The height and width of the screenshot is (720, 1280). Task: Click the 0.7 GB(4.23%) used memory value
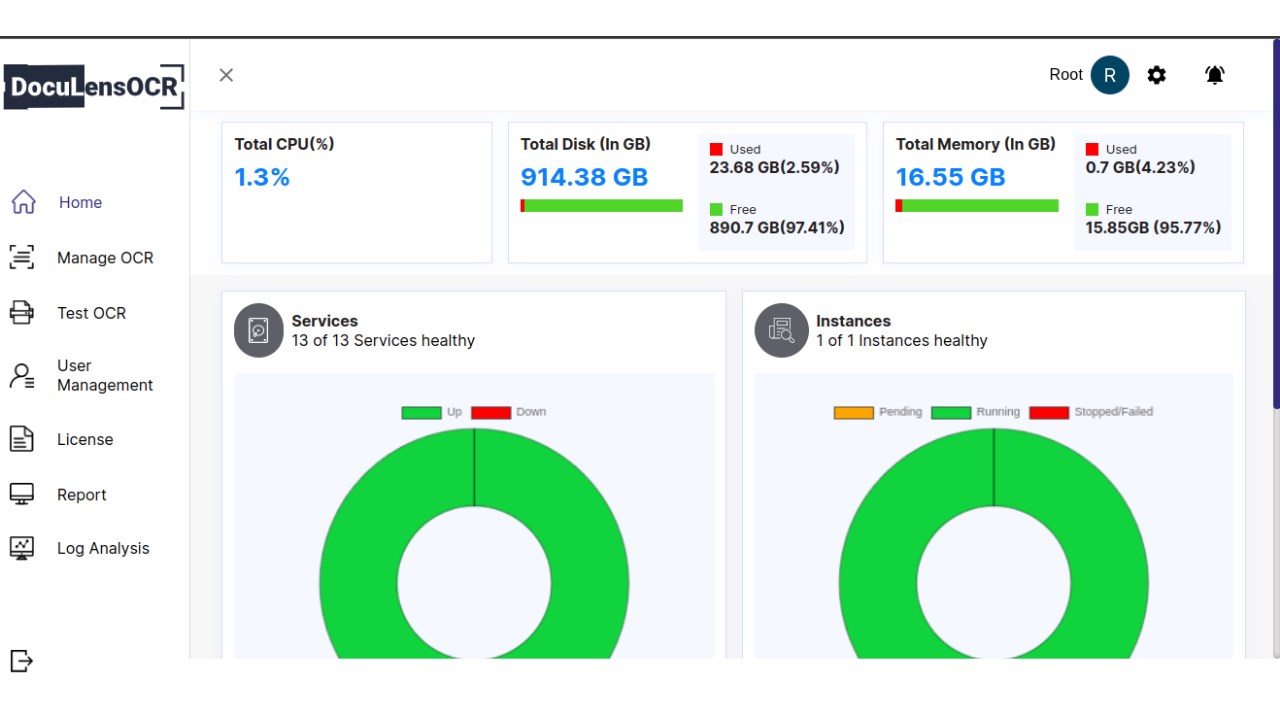pos(1140,167)
